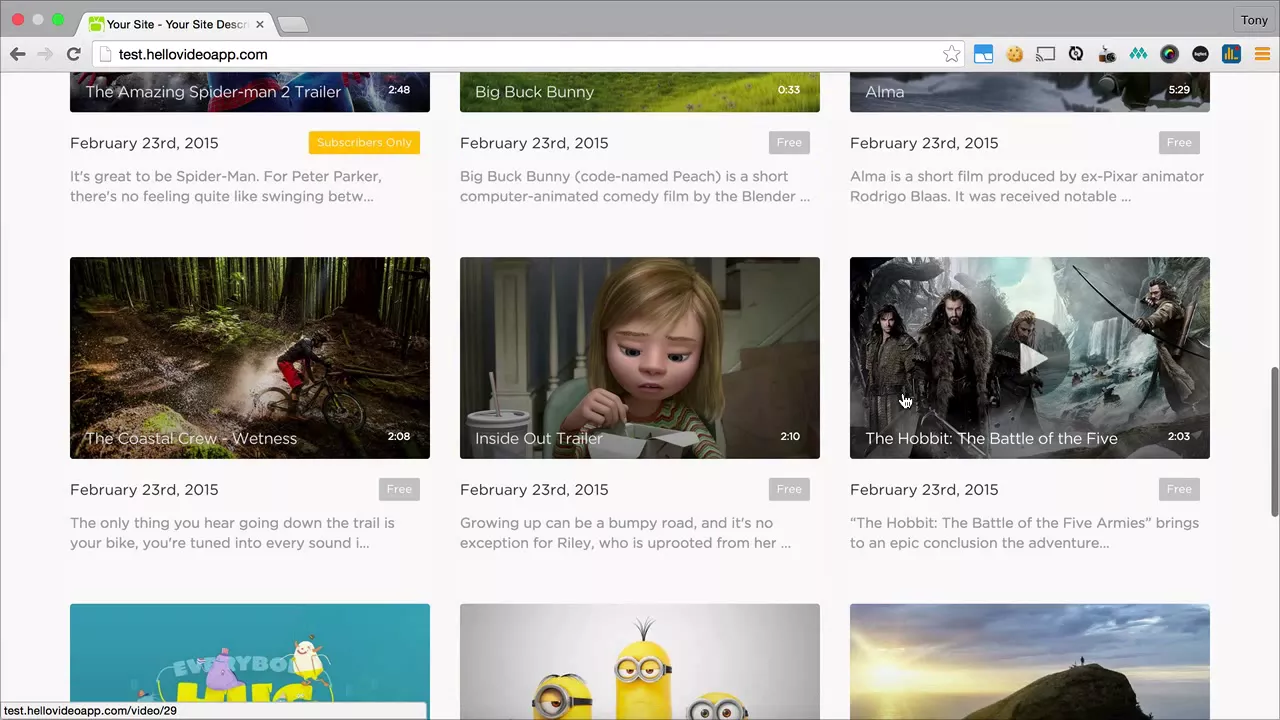Select the Your Site tab

175,24
